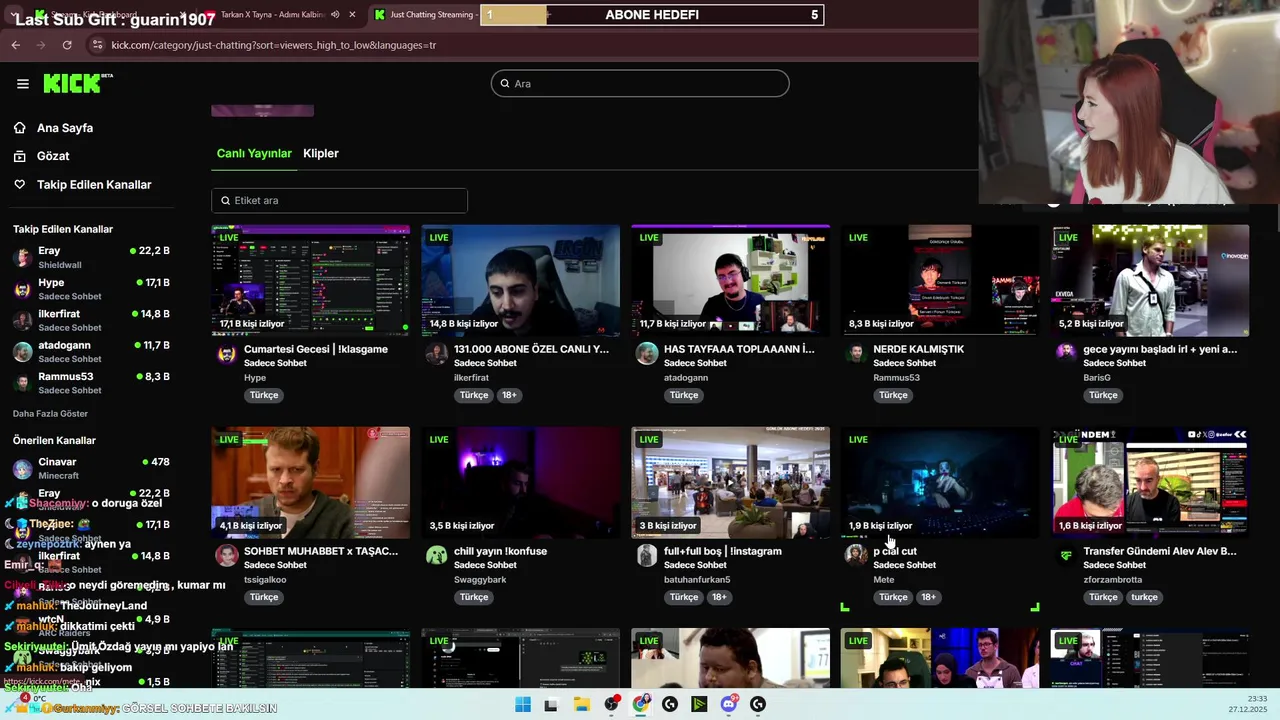Click zforzambrotta's avatar beside Transfer Gündemi title
Image resolution: width=1280 pixels, height=720 pixels.
click(1066, 555)
